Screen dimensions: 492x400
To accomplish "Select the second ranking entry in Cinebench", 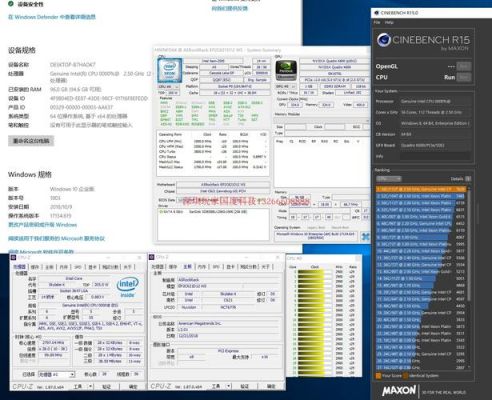I will 420,196.
